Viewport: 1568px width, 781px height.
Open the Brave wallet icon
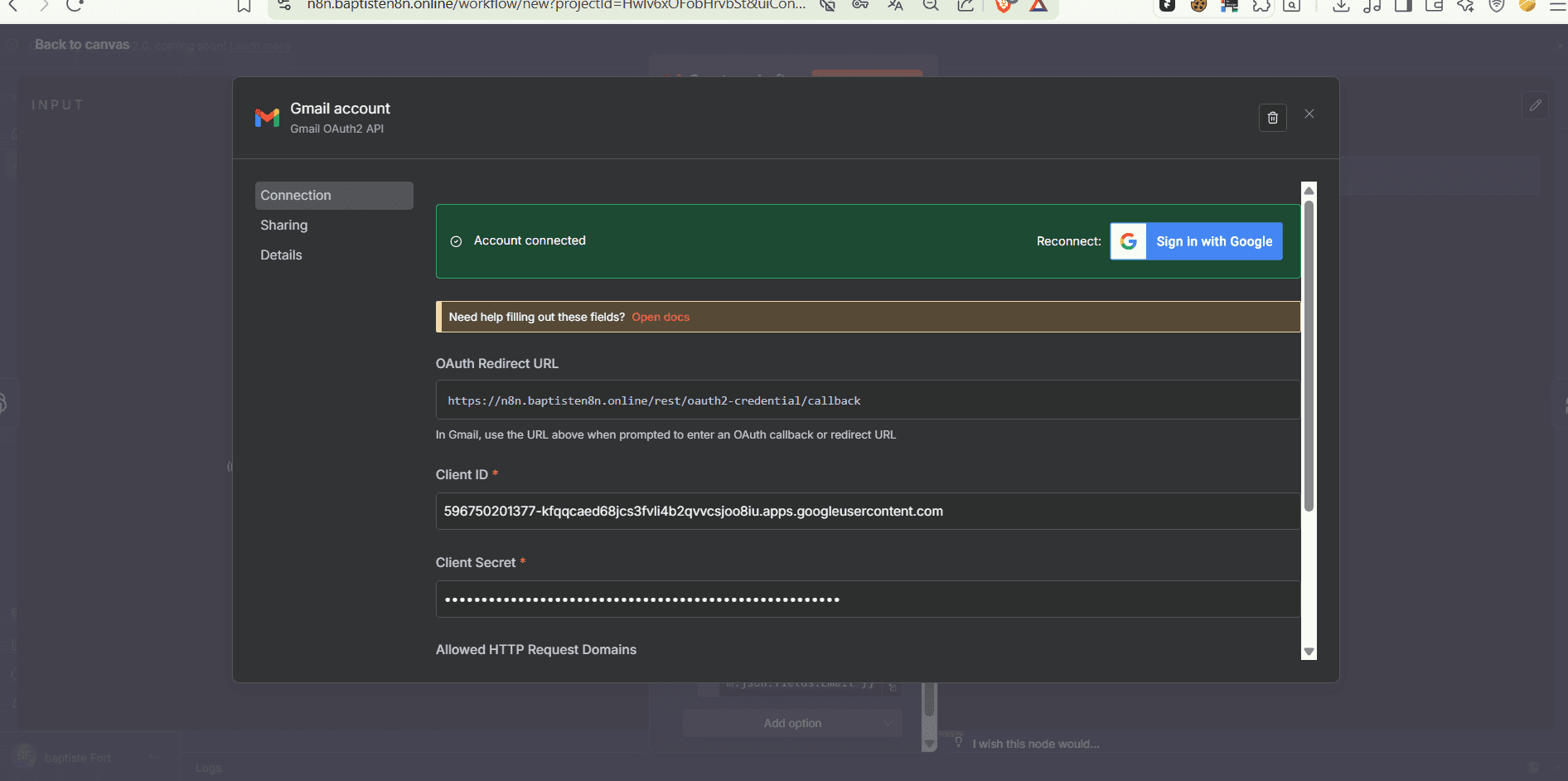[1435, 6]
